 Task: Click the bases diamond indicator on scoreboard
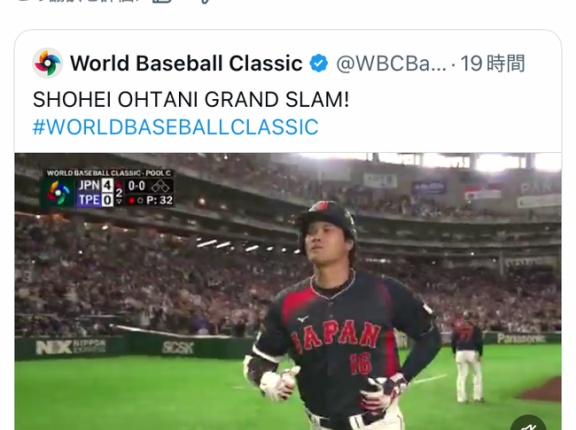[x=161, y=186]
